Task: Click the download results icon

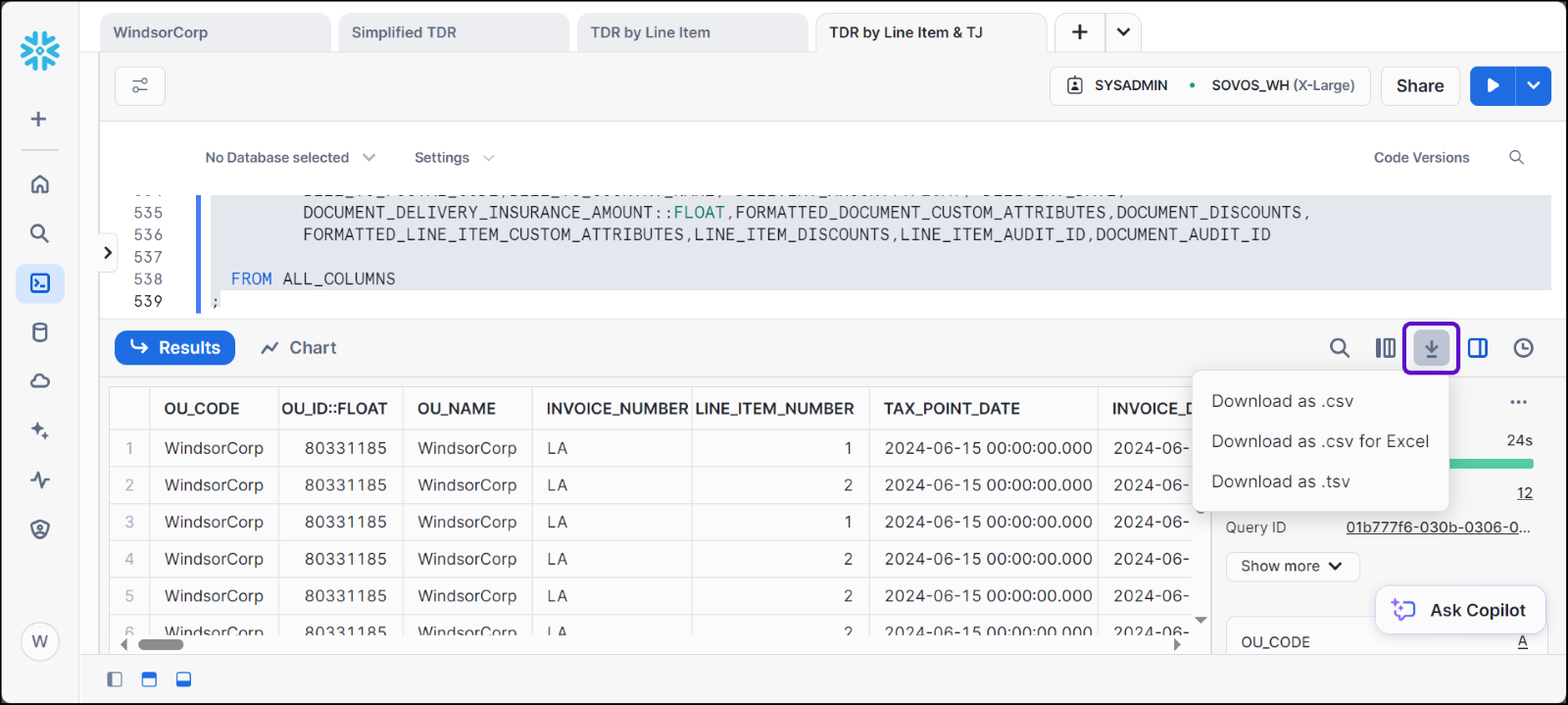Action: click(1431, 348)
